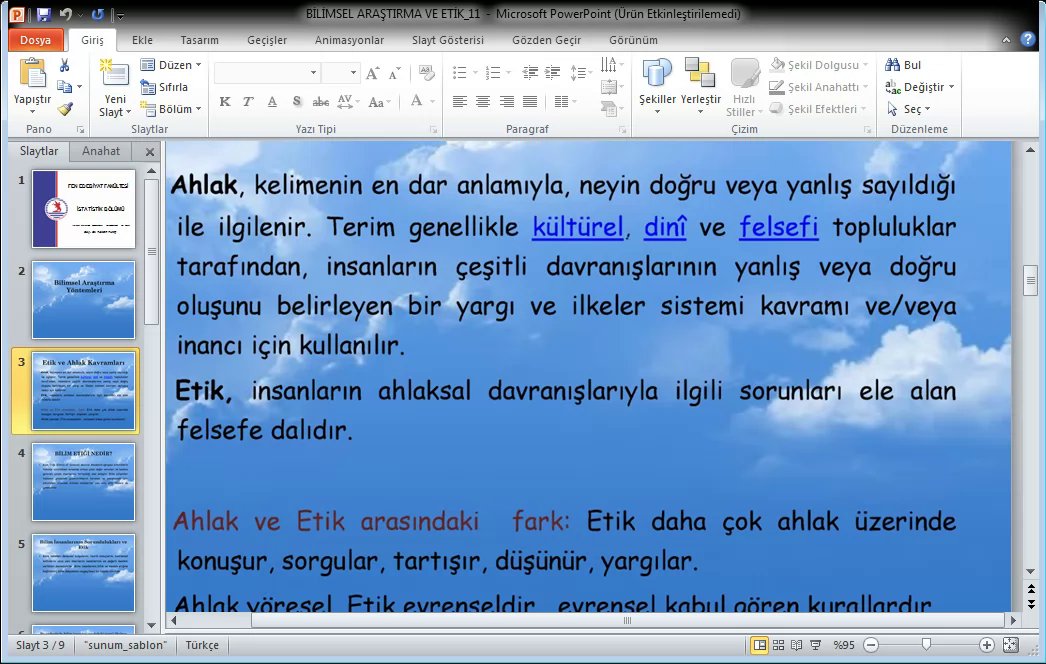Open the numbered list dropdown
The image size is (1046, 664).
(508, 72)
